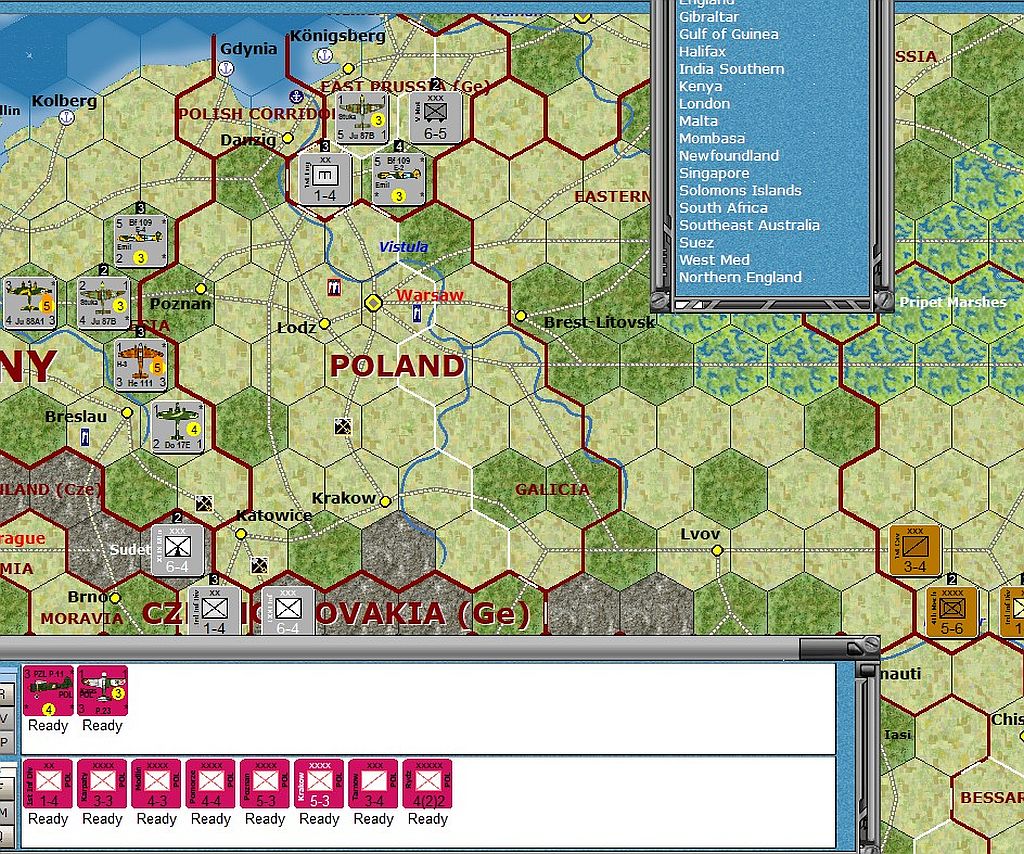Select the Bf 109 E-2 Emil fighter
1024x854 pixels.
click(398, 179)
